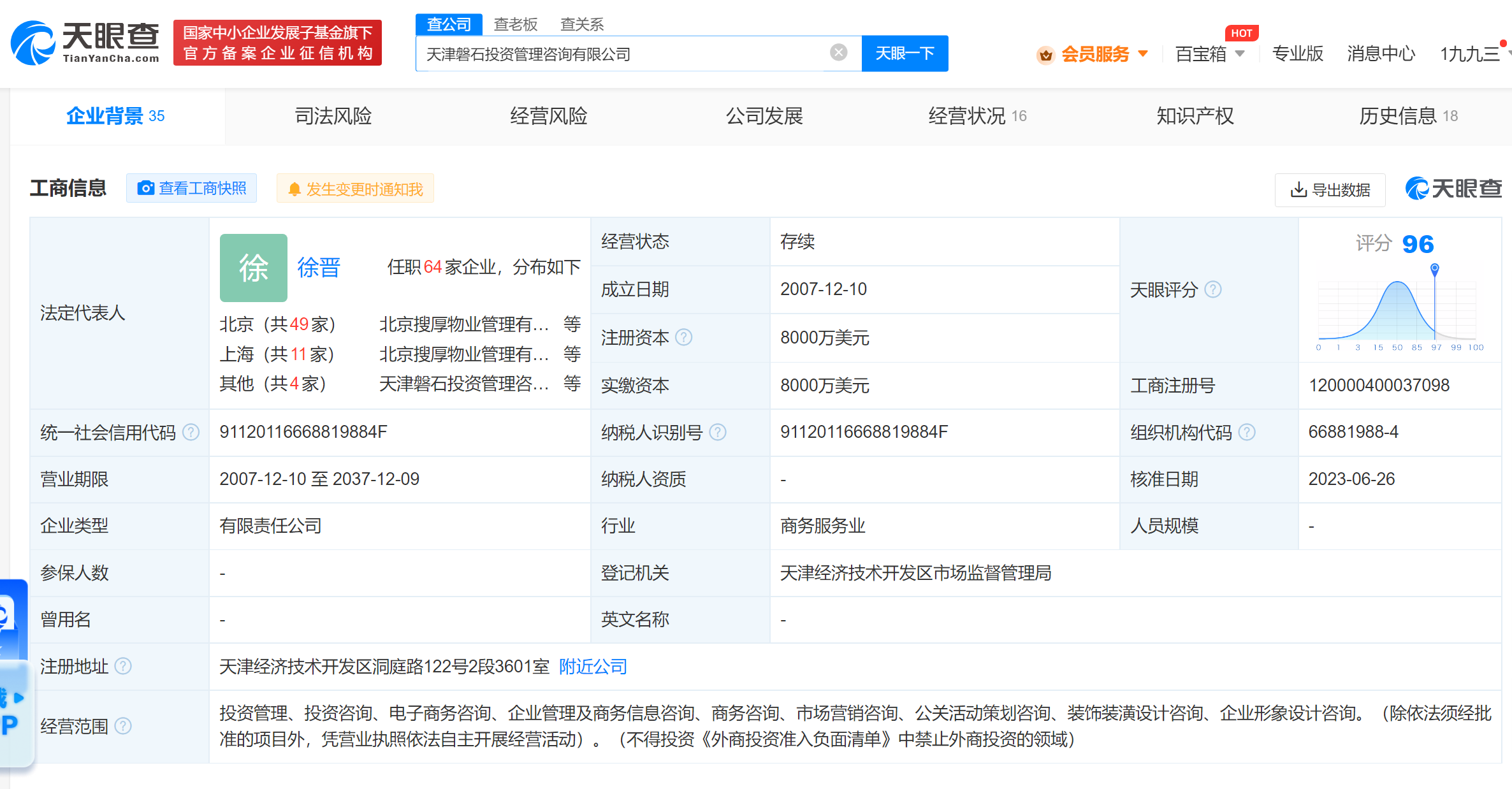Switch to the 查老板 search tab
Image resolution: width=1512 pixels, height=789 pixels.
[516, 24]
